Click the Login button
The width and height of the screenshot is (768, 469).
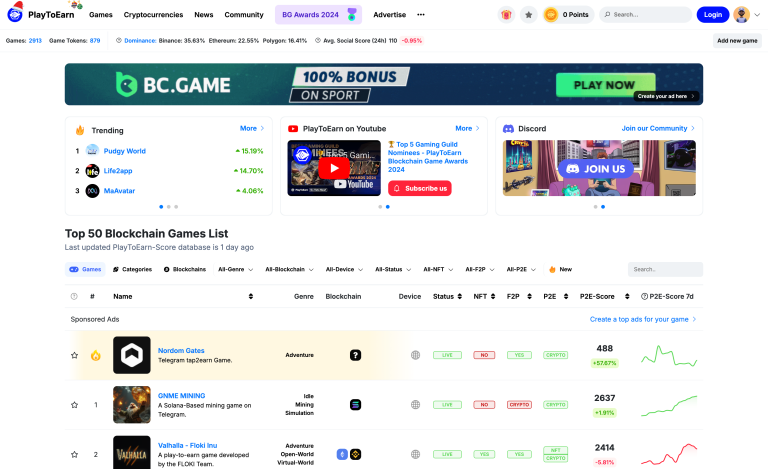click(713, 15)
